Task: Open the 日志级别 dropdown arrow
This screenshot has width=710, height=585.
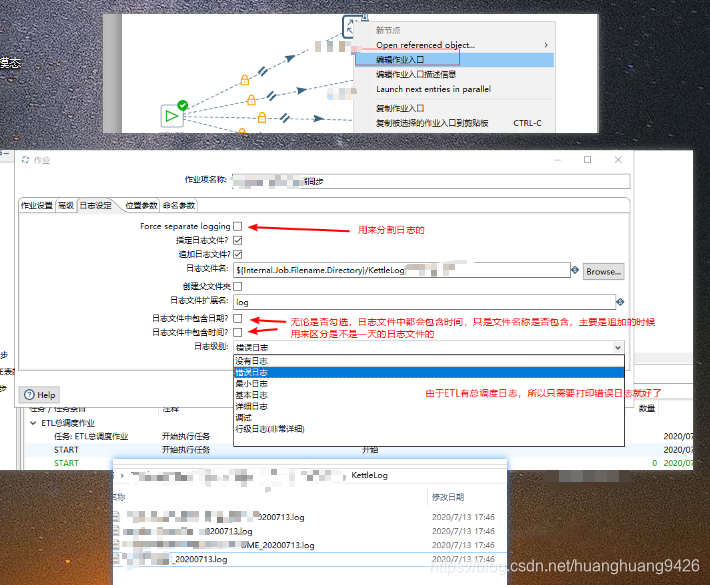Action: click(x=618, y=347)
